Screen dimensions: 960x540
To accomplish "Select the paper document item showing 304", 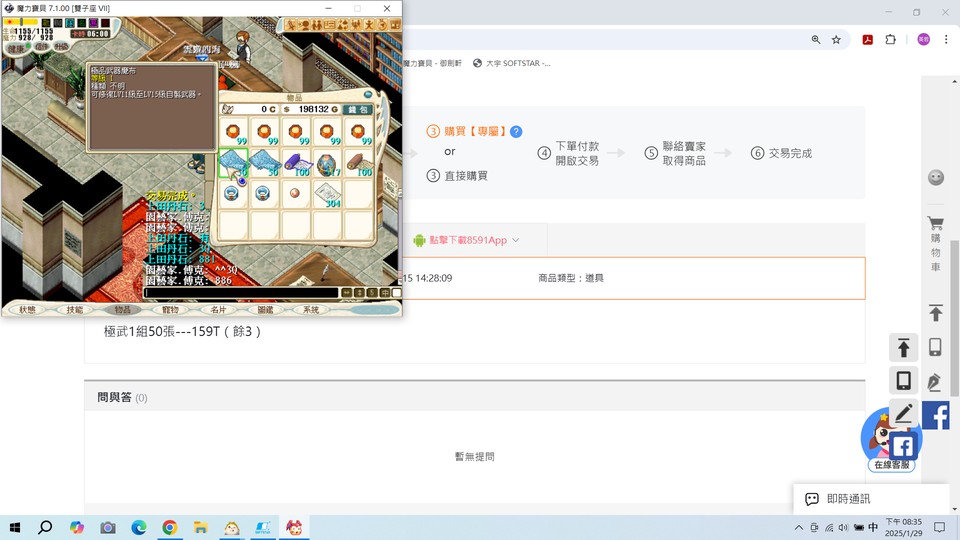I will click(x=328, y=195).
